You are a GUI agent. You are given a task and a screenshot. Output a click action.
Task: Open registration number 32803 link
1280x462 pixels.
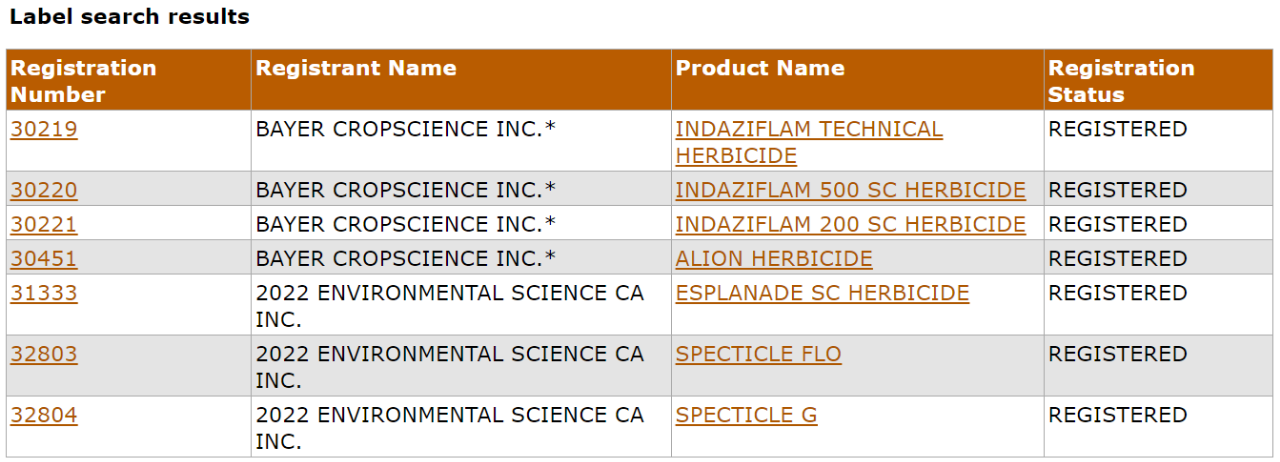pos(44,354)
